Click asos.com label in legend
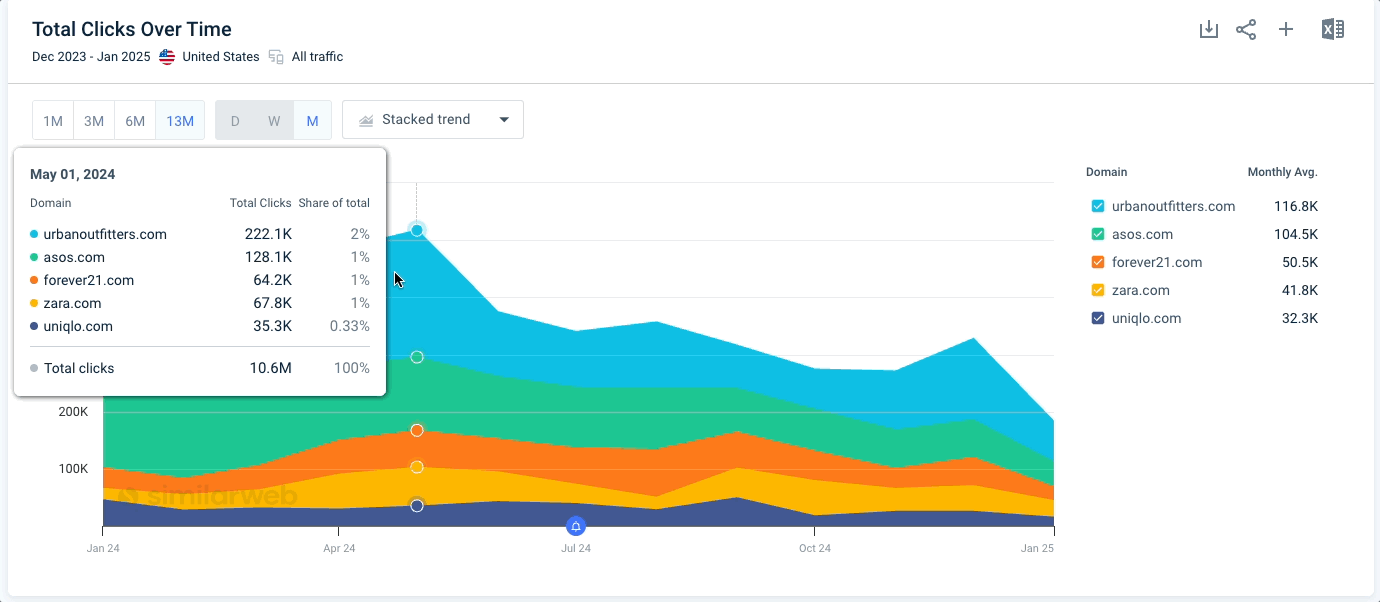The width and height of the screenshot is (1380, 602). [1142, 234]
